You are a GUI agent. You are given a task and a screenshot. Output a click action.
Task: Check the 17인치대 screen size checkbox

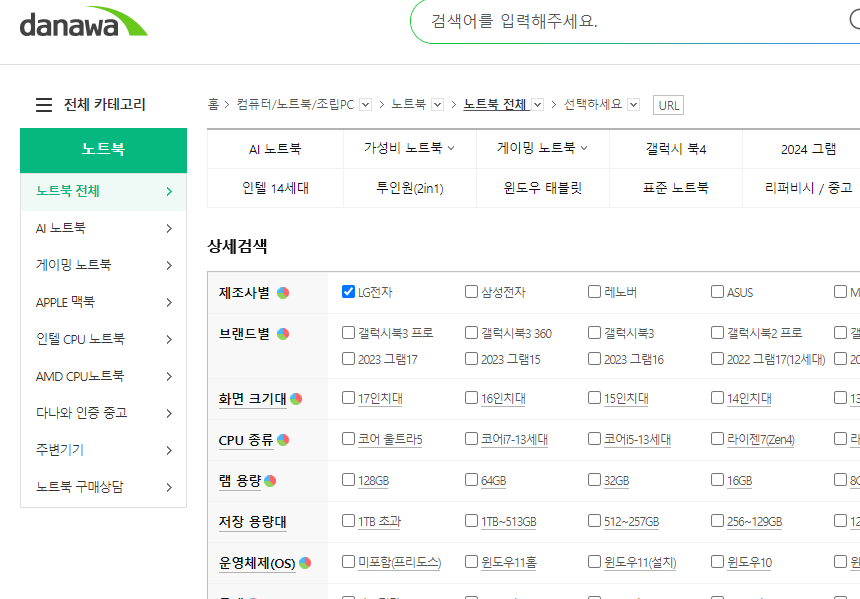(x=348, y=397)
